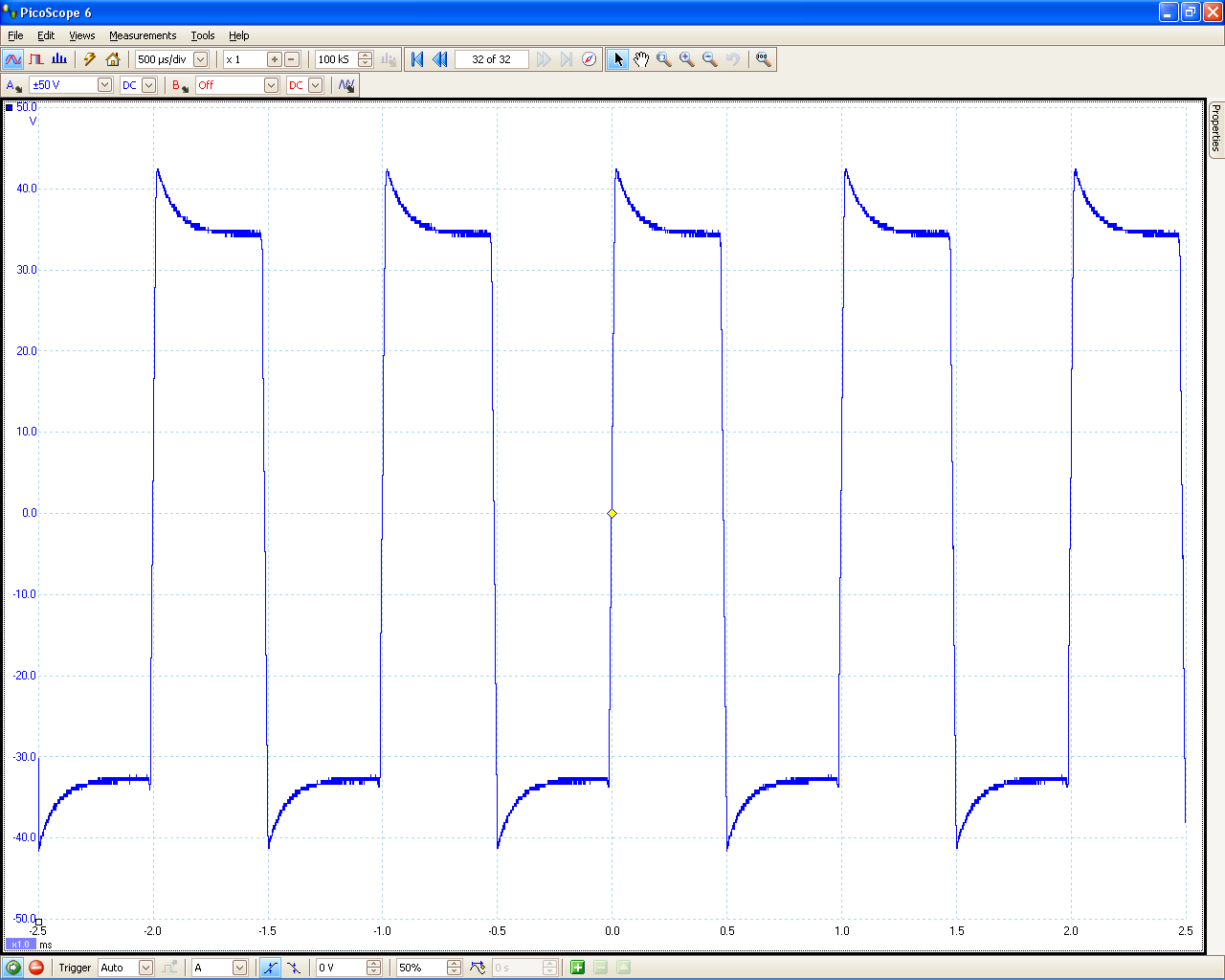The width and height of the screenshot is (1225, 980).
Task: Click the Auto Setup lightning icon
Action: 90,59
